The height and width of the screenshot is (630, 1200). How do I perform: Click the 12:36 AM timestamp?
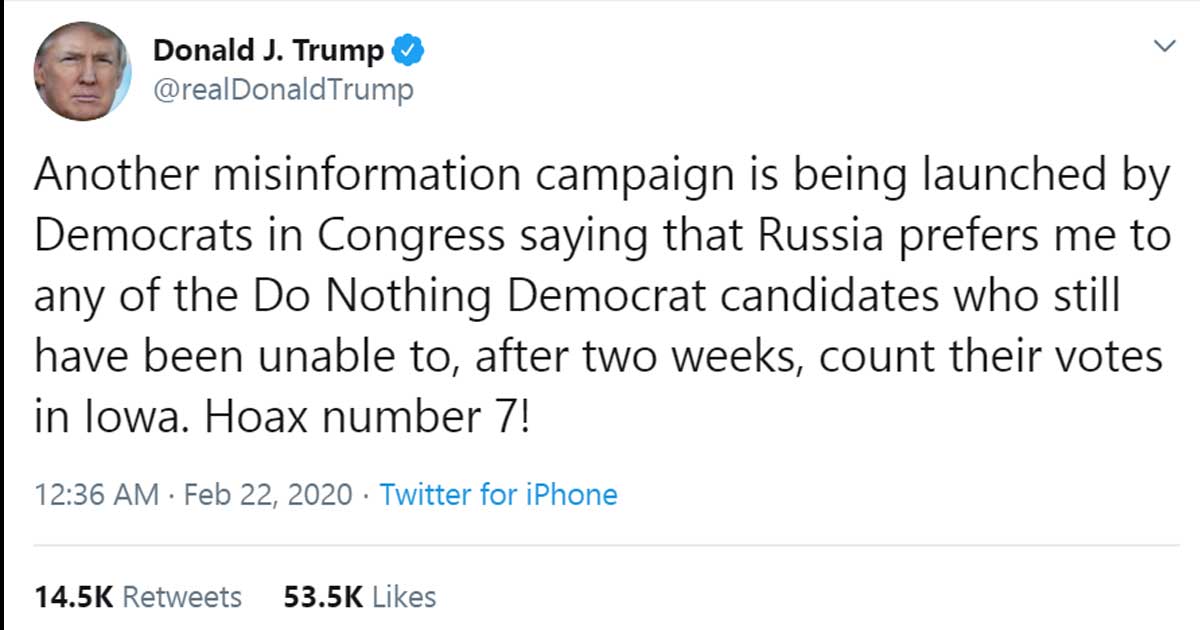[95, 494]
